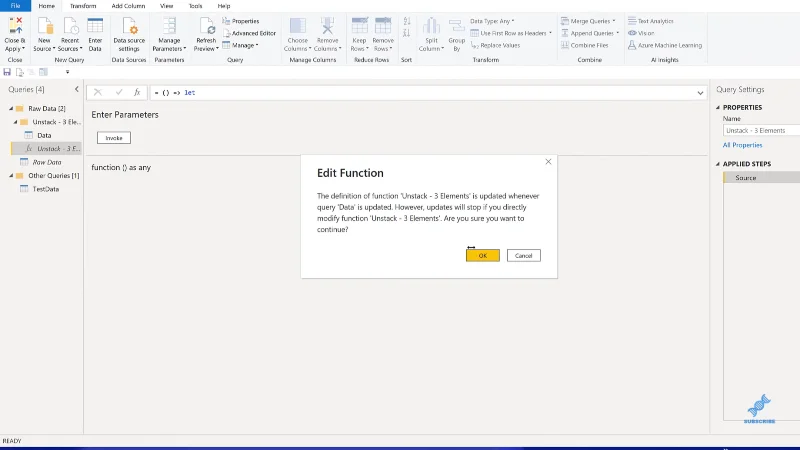
Task: Click the Save icon in quick access toolbar
Action: click(x=7, y=72)
